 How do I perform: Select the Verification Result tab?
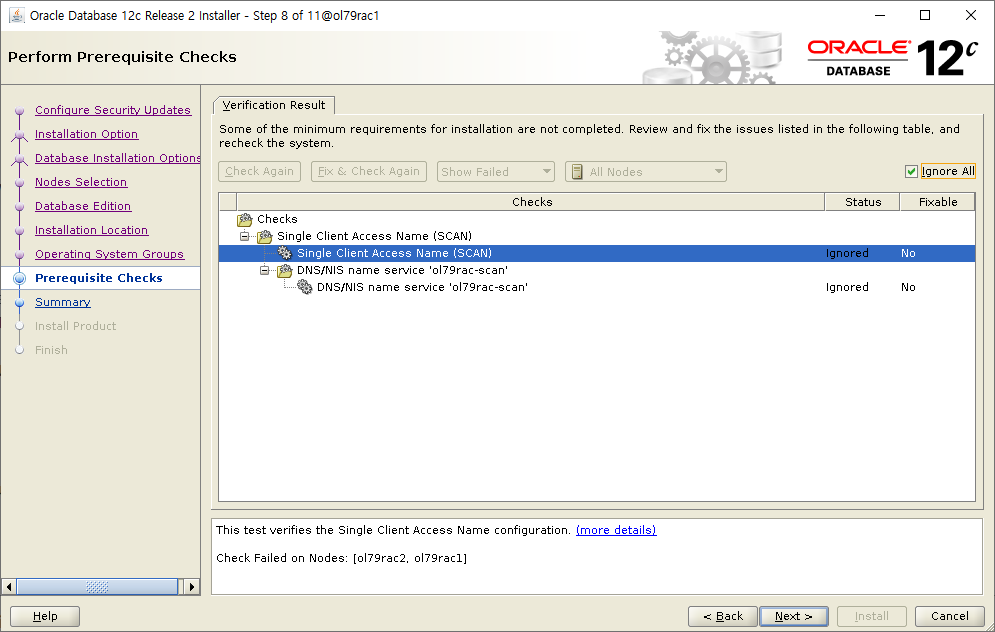tap(273, 105)
